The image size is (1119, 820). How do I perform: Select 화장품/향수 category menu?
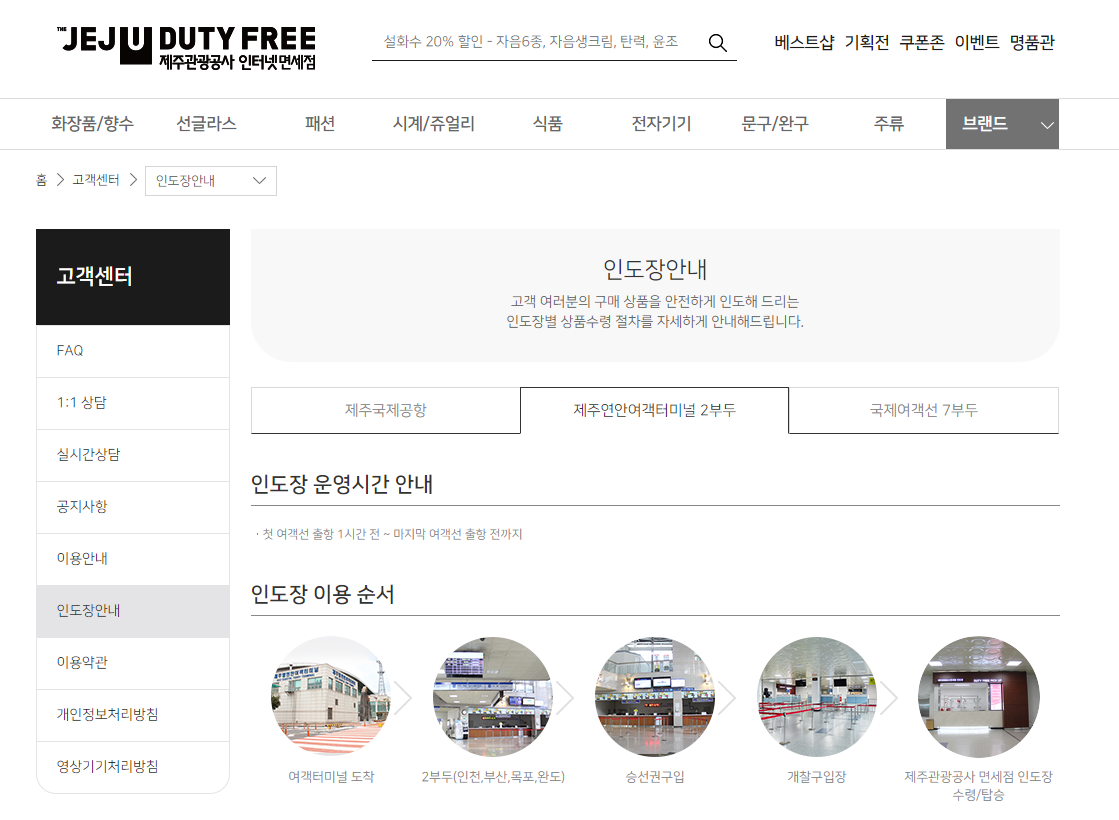(92, 123)
